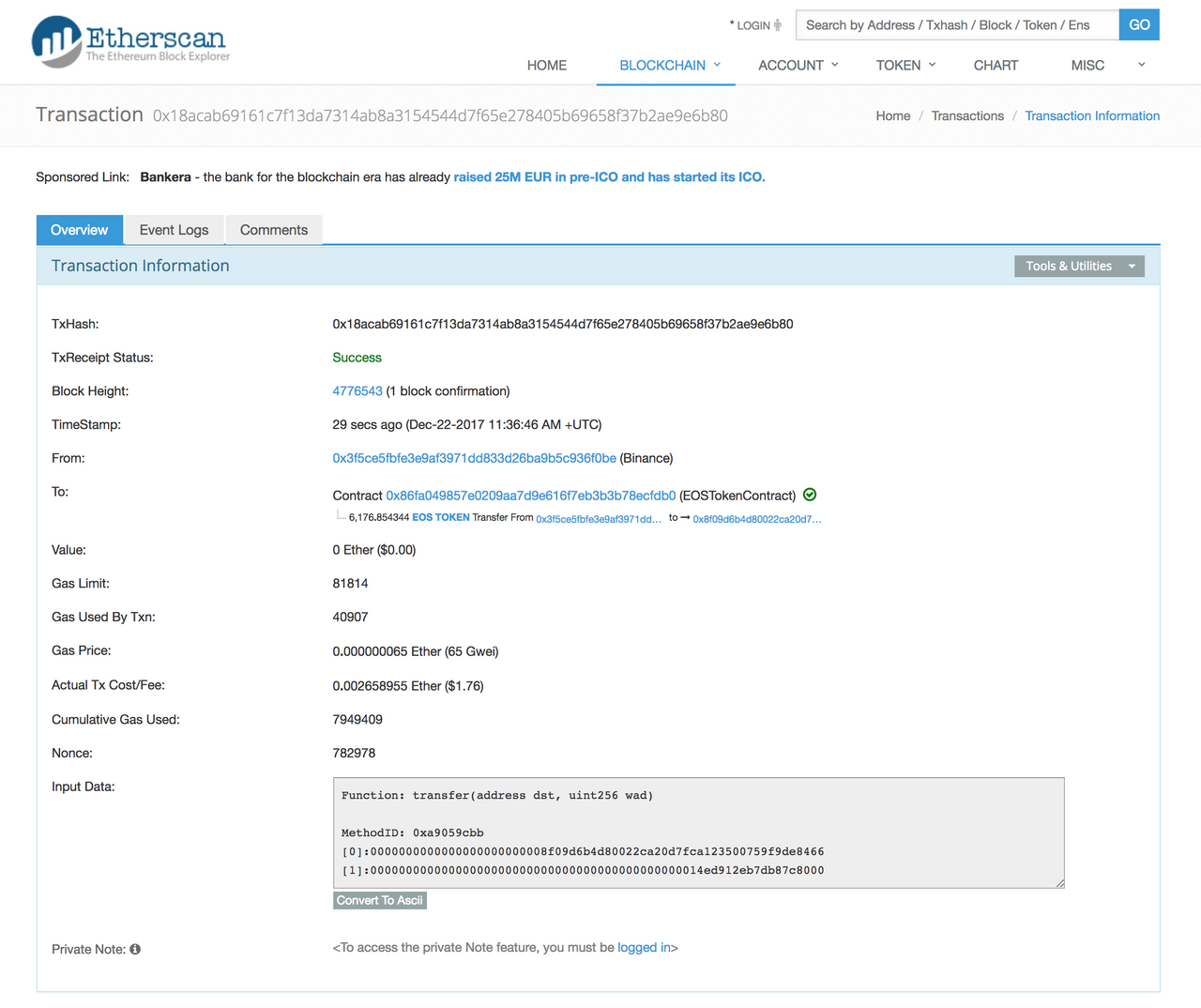1201x1008 pixels.
Task: Open the CHART menu item
Action: pos(996,65)
